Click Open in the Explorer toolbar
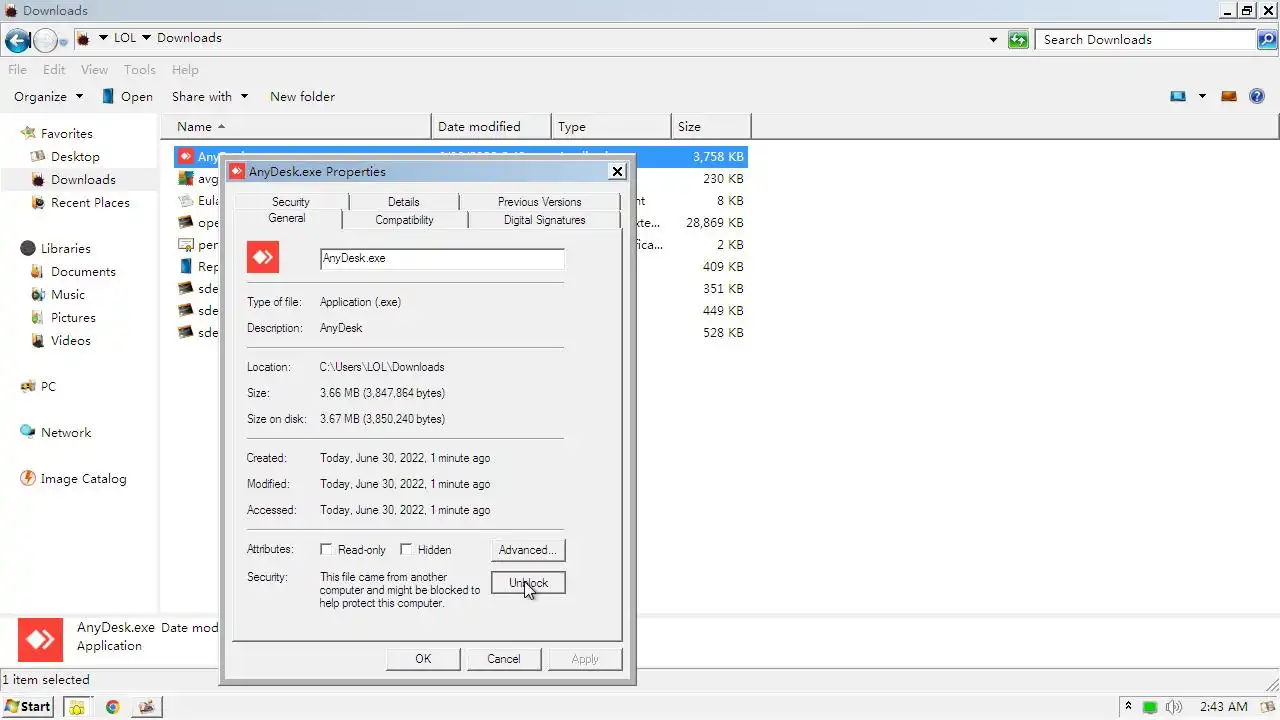Image resolution: width=1280 pixels, height=720 pixels. 127,97
